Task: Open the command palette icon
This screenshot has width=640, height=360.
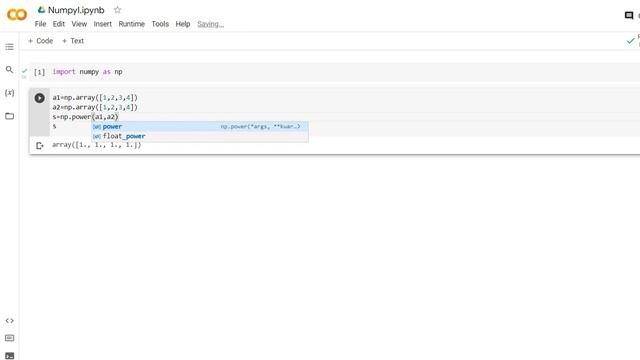Action: [x=9, y=338]
